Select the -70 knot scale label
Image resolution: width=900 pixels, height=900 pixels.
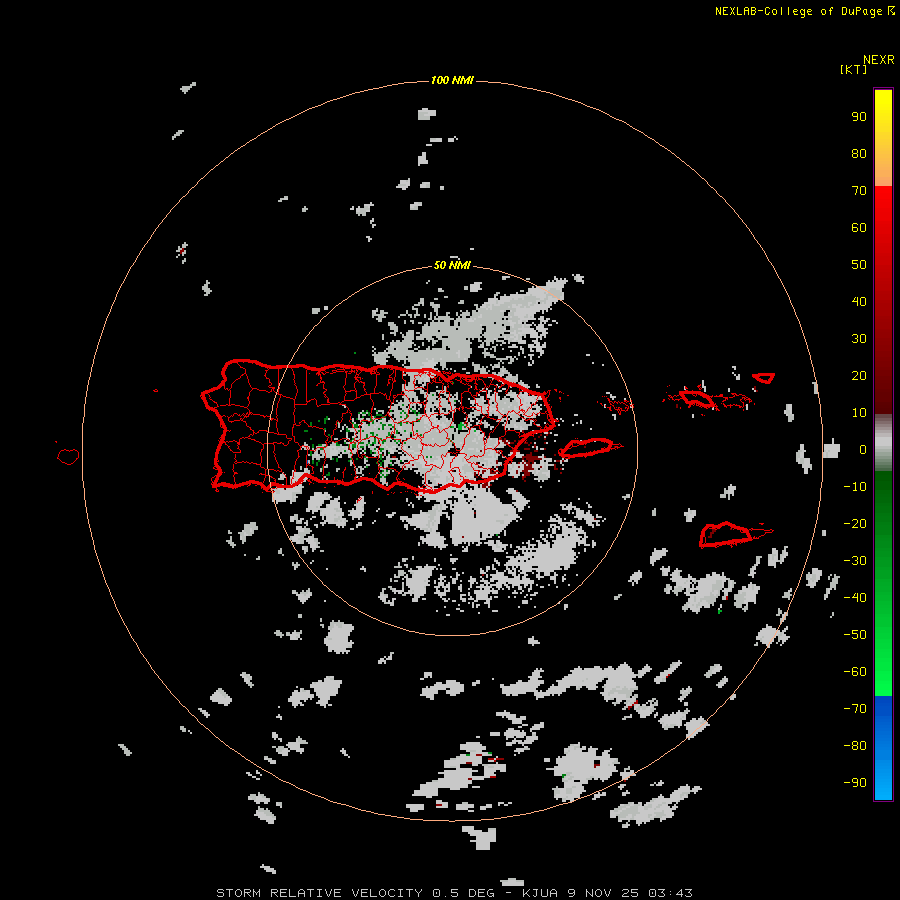[x=855, y=709]
